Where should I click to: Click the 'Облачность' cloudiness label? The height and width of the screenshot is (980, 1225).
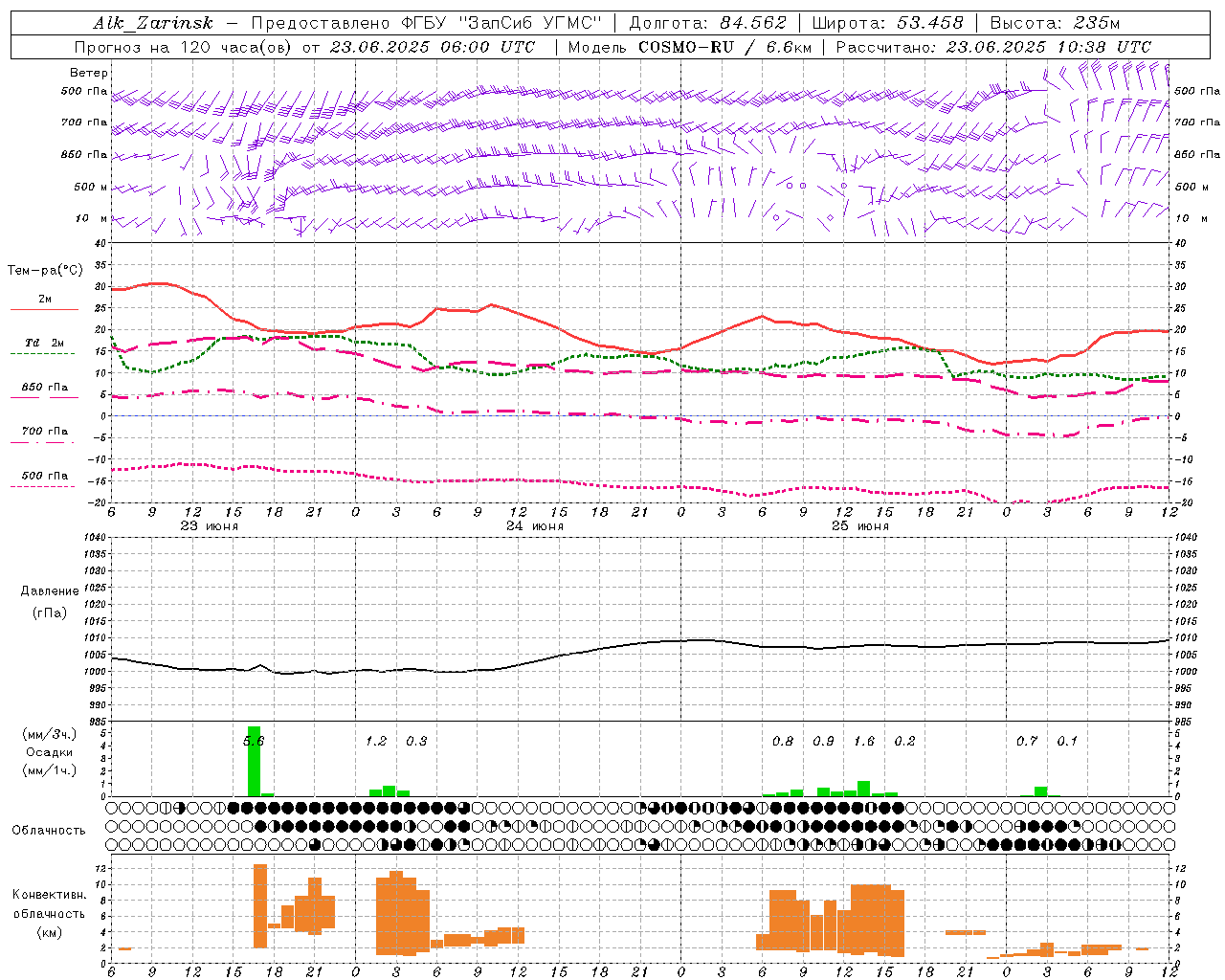coord(49,830)
